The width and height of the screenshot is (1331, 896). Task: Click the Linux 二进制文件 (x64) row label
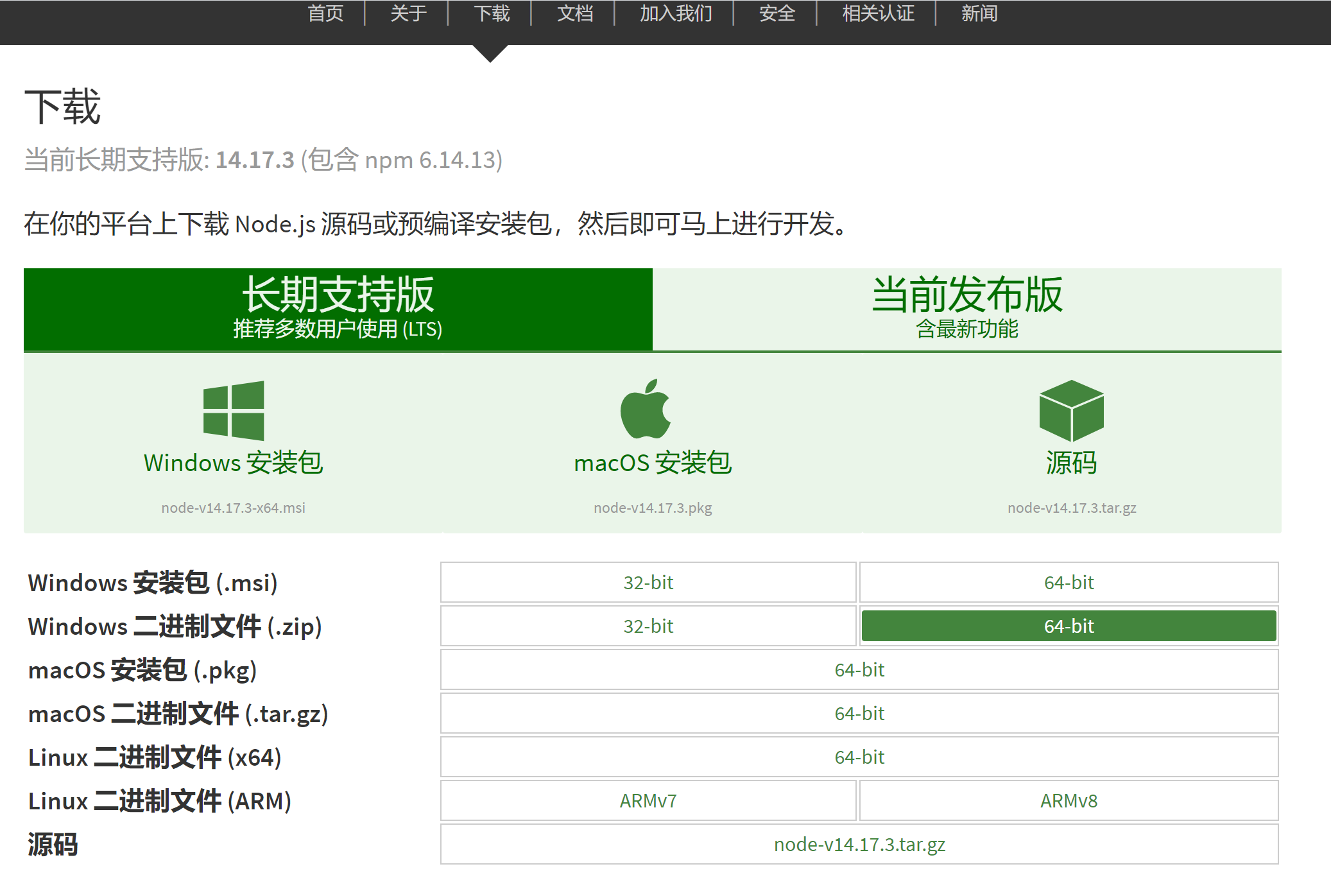coord(155,757)
